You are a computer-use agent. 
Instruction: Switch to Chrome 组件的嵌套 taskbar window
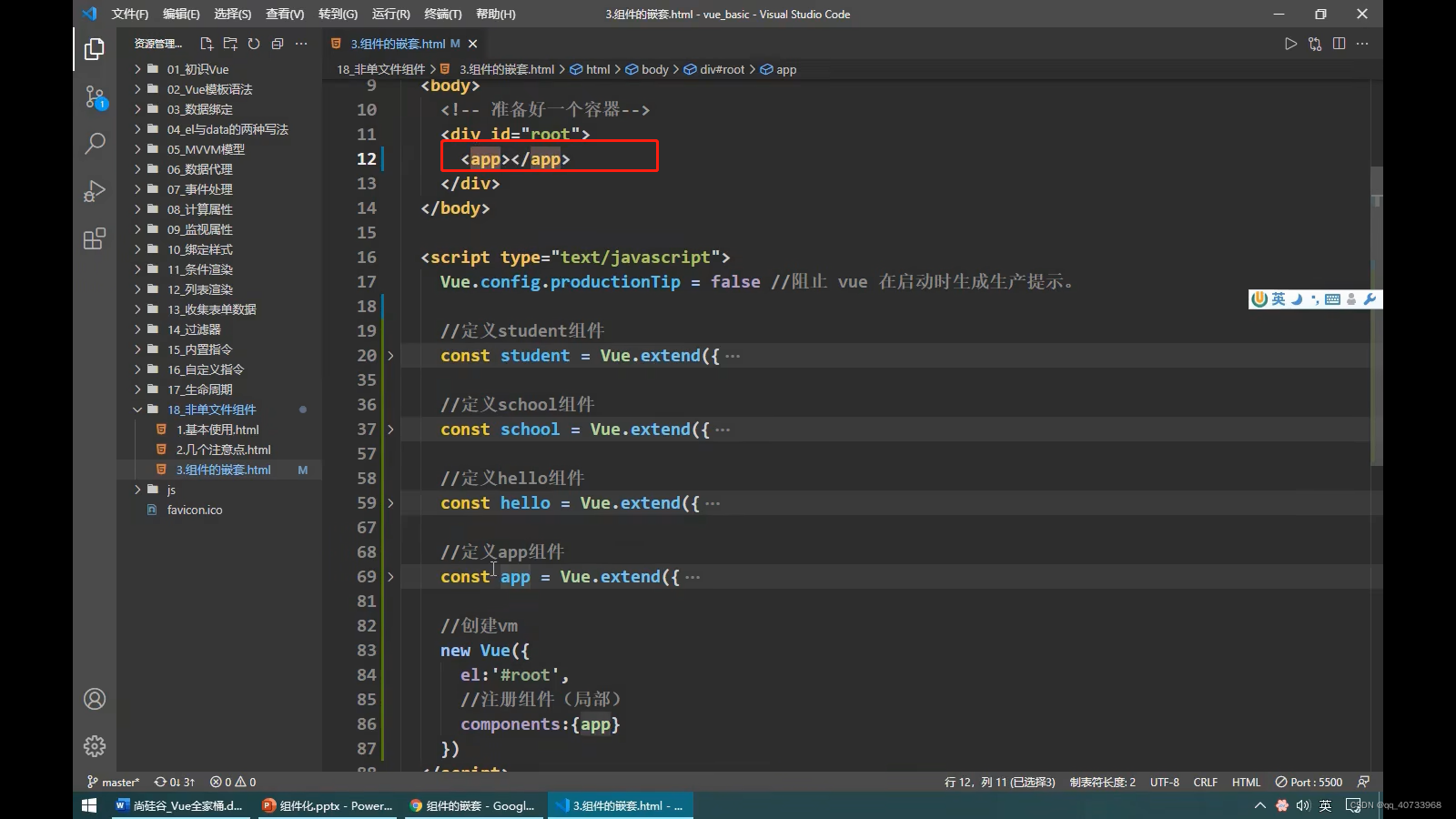coord(473,805)
